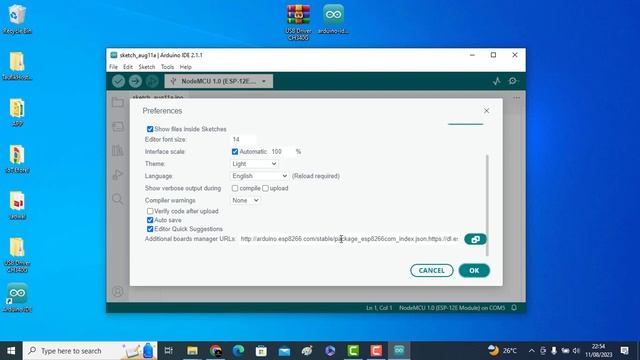Click the Preferences dialog vertical scrollbar
This screenshot has width=640, height=360.
point(487,205)
